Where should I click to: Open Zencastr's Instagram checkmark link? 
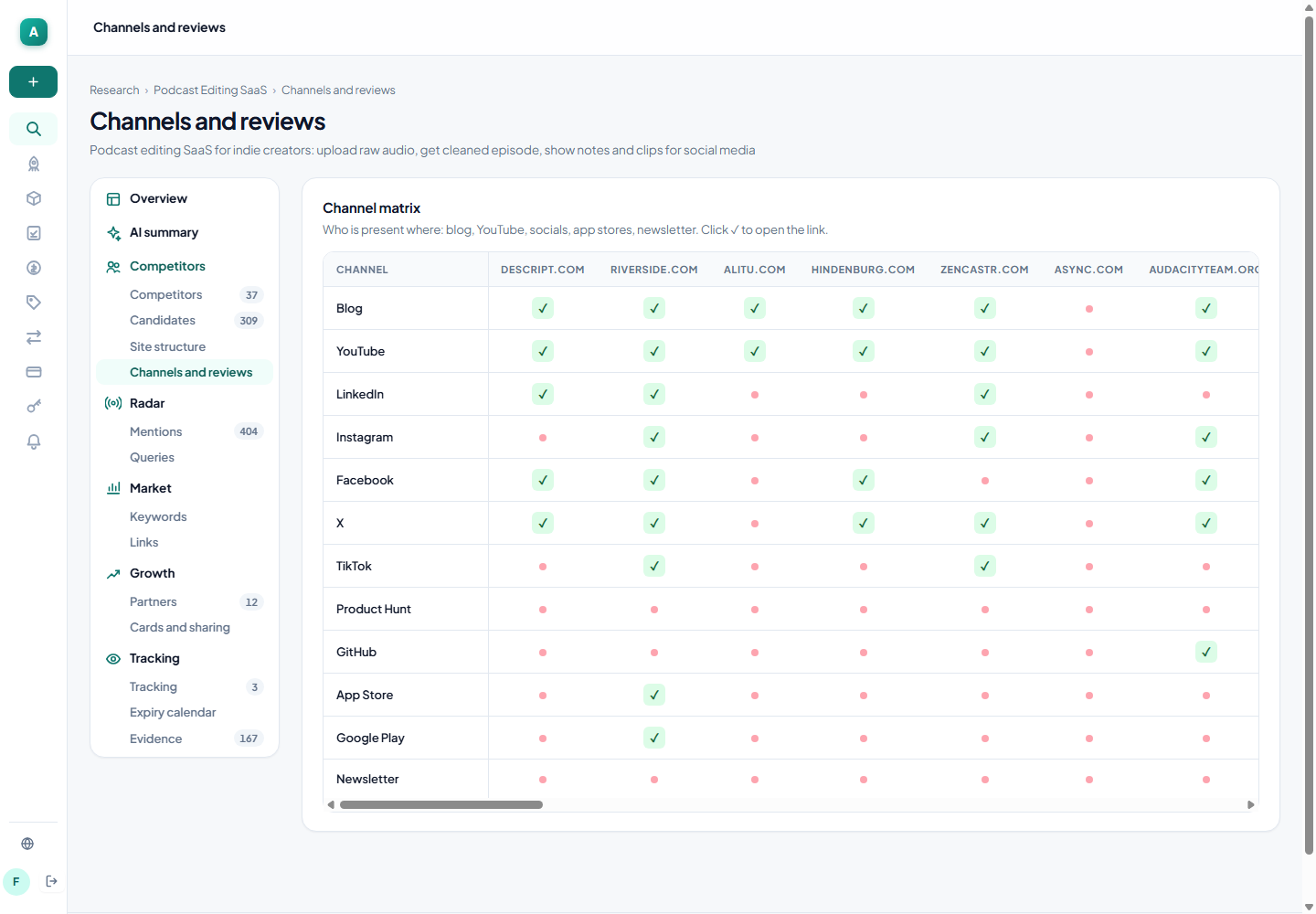[985, 437]
